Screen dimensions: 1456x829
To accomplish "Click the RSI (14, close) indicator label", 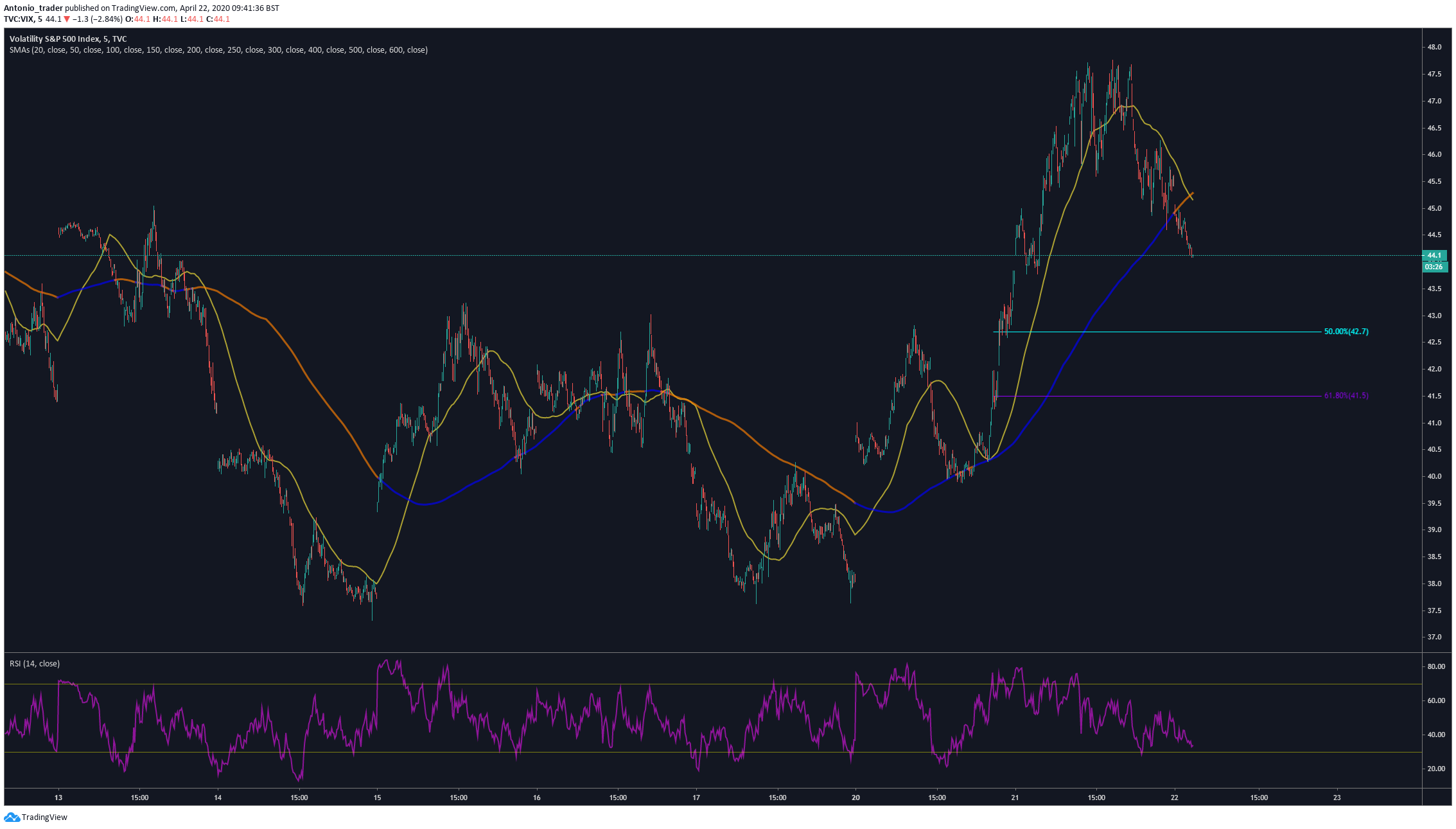I will [x=35, y=664].
